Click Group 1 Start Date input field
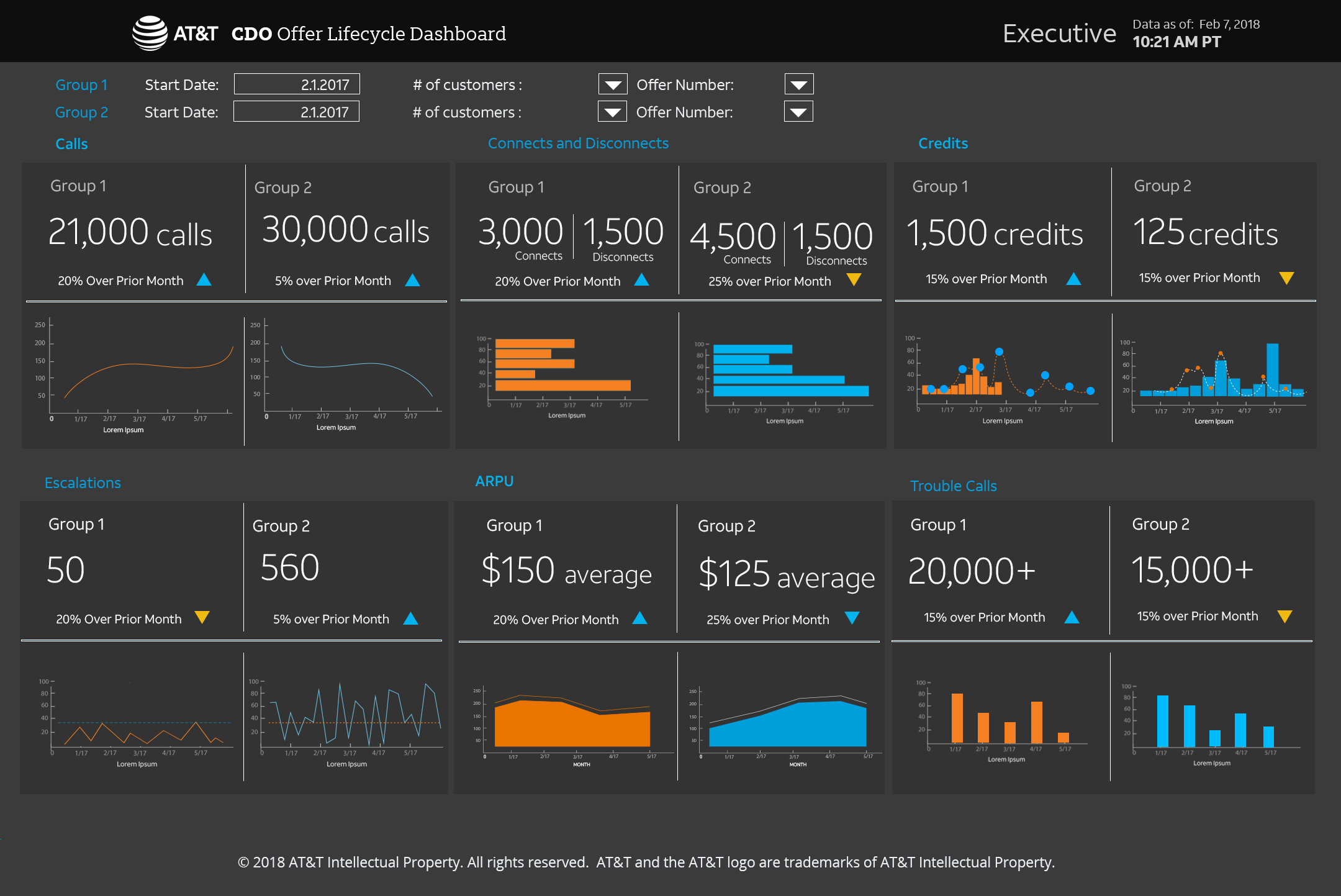This screenshot has width=1341, height=896. click(x=297, y=84)
